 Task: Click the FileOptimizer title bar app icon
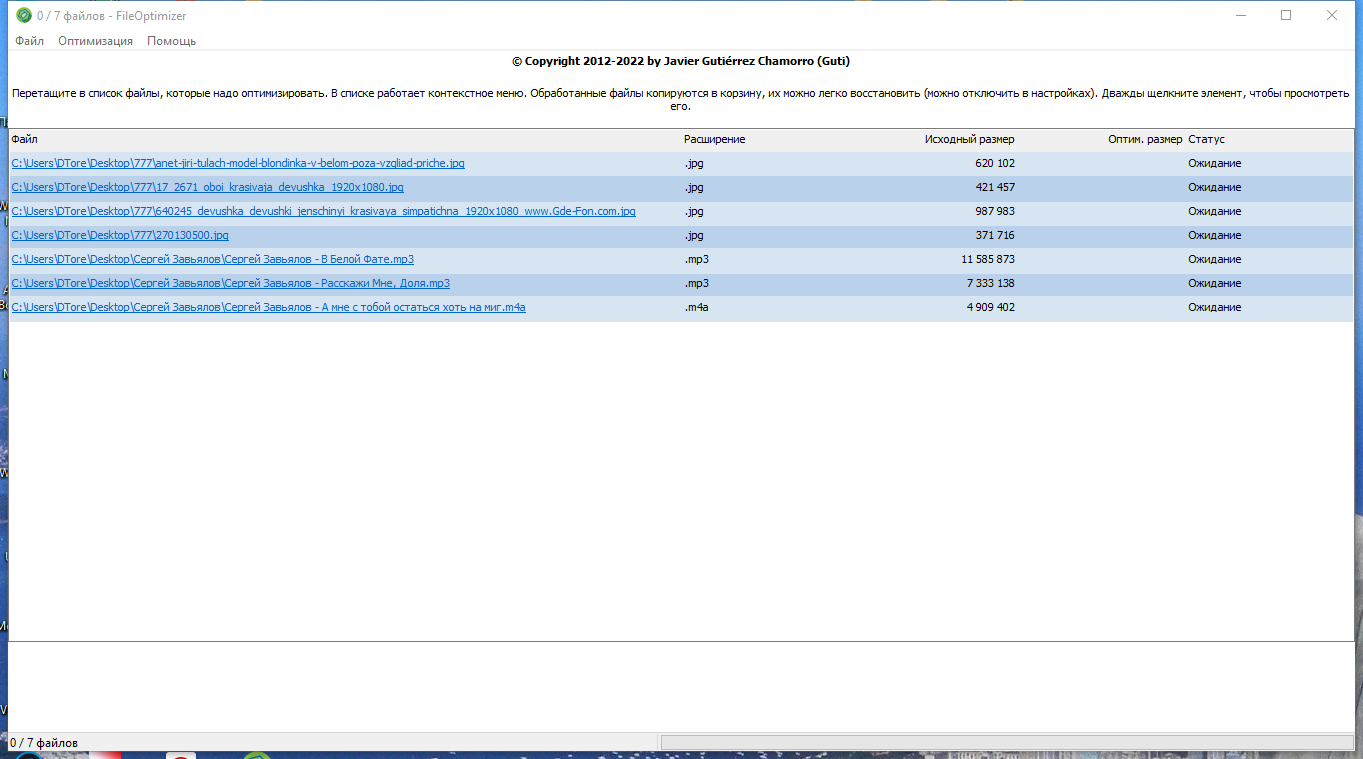click(x=24, y=15)
